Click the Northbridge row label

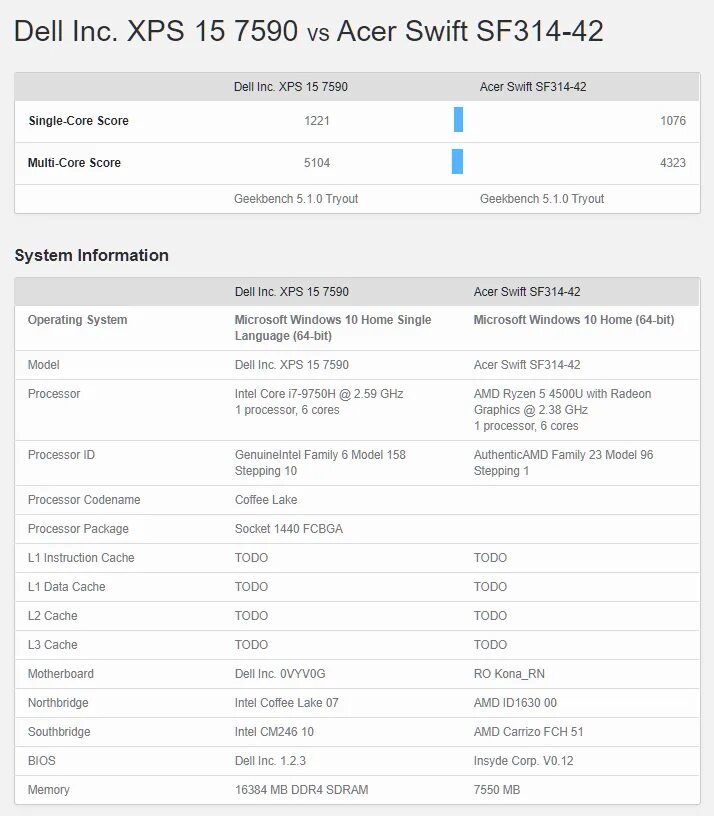point(58,703)
